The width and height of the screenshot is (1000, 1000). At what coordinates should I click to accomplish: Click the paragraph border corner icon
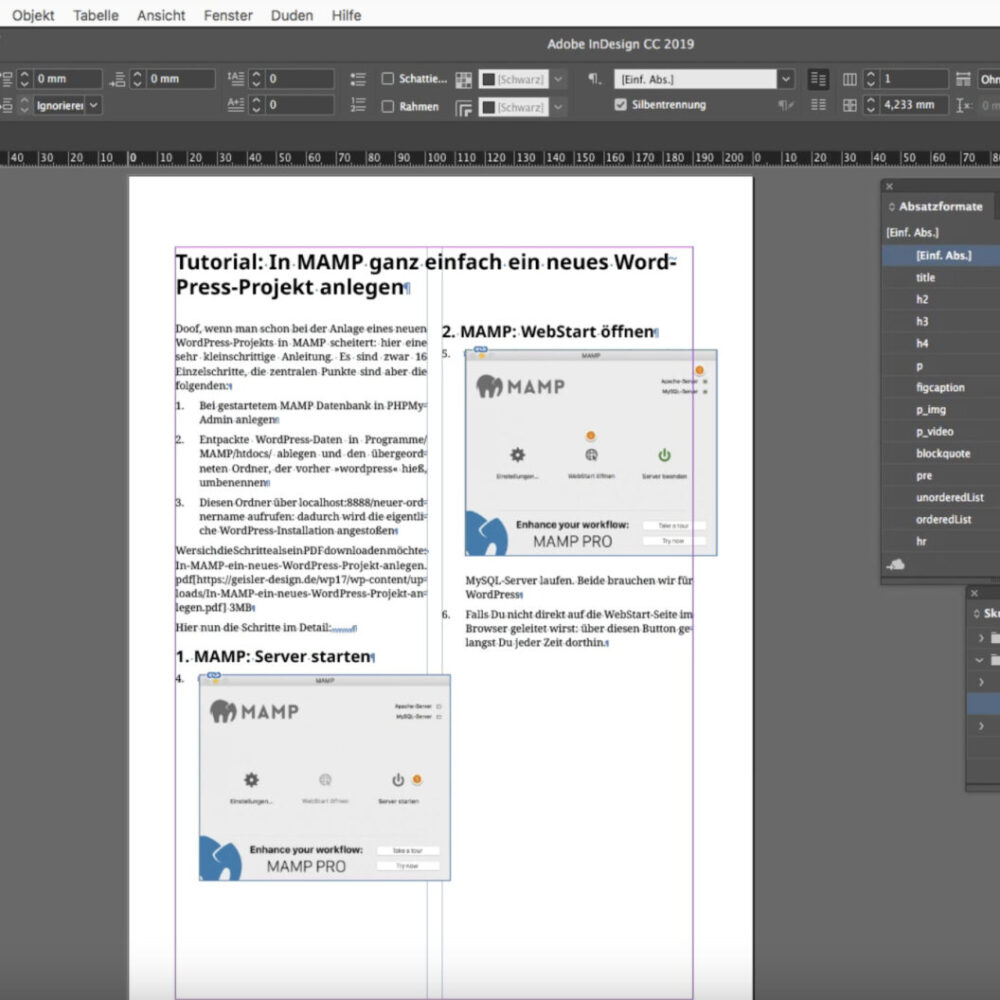pos(464,108)
